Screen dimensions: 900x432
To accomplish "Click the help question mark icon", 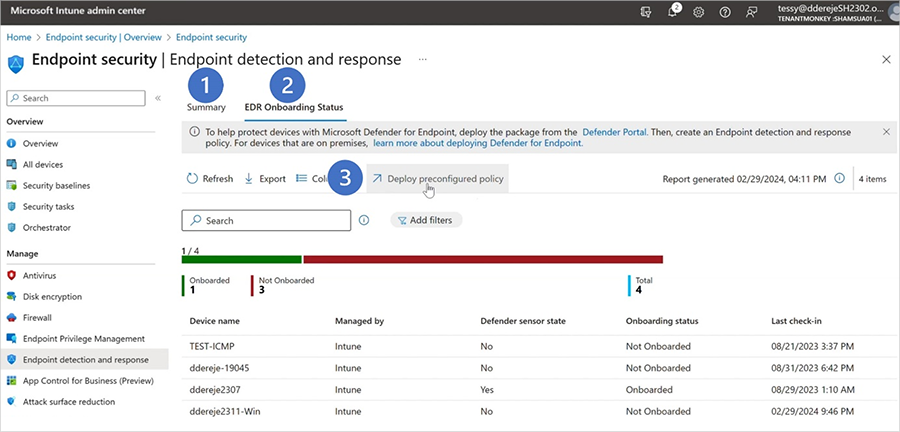I will pos(725,12).
